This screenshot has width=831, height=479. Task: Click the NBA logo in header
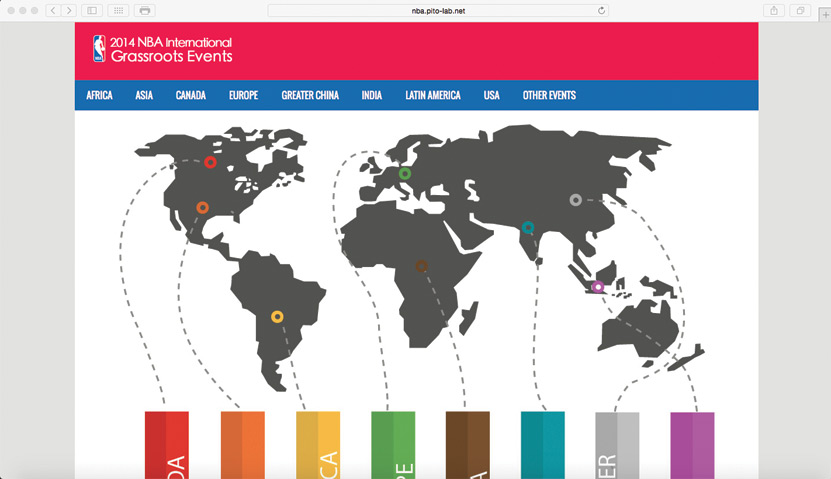pyautogui.click(x=99, y=49)
